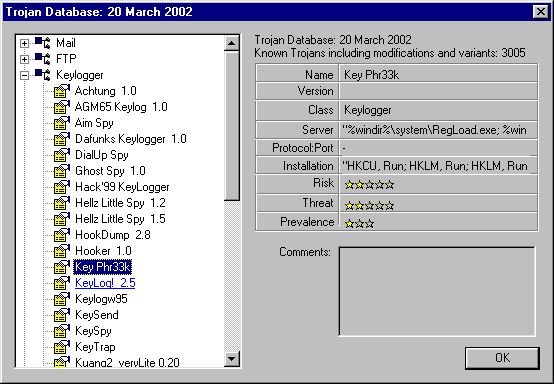This screenshot has width=554, height=384.
Task: Select the FTP category in tree
Action: pyautogui.click(x=66, y=59)
